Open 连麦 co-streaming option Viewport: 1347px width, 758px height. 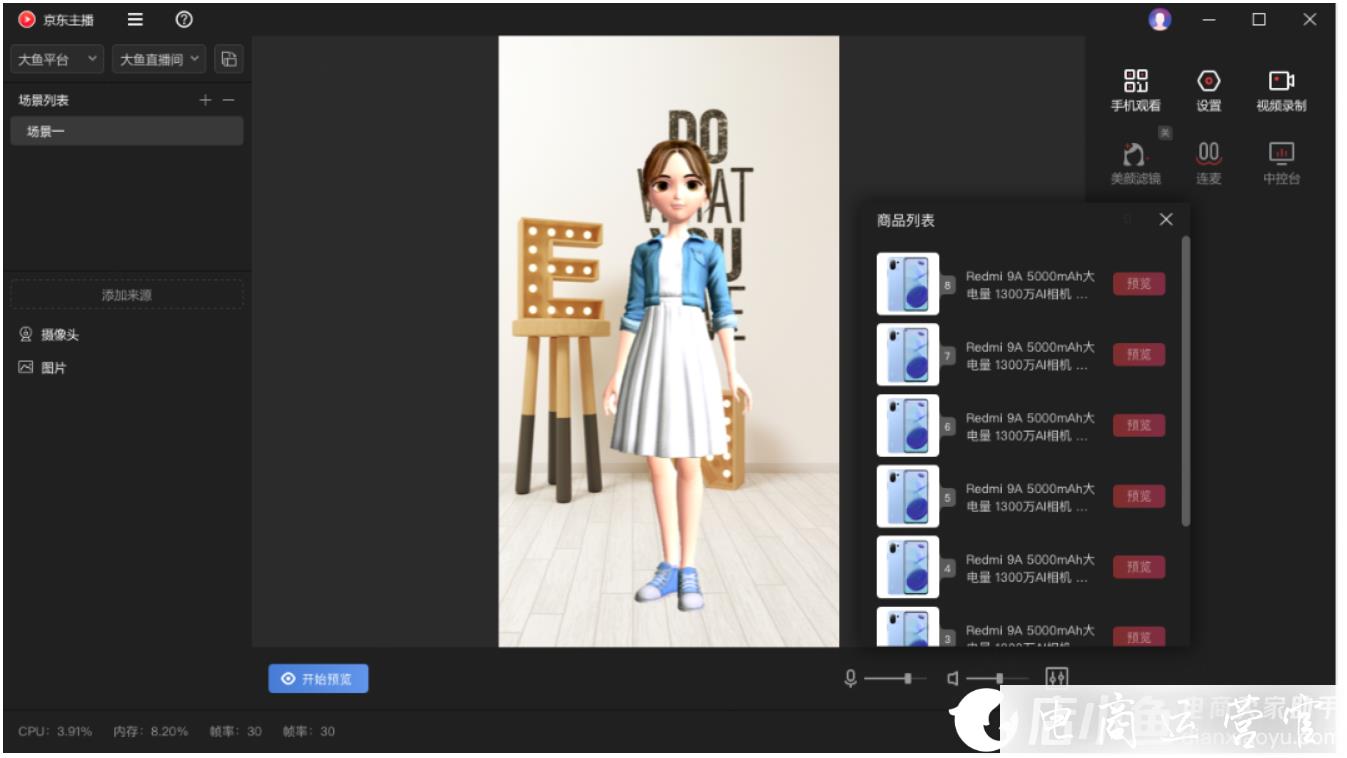(x=1209, y=164)
